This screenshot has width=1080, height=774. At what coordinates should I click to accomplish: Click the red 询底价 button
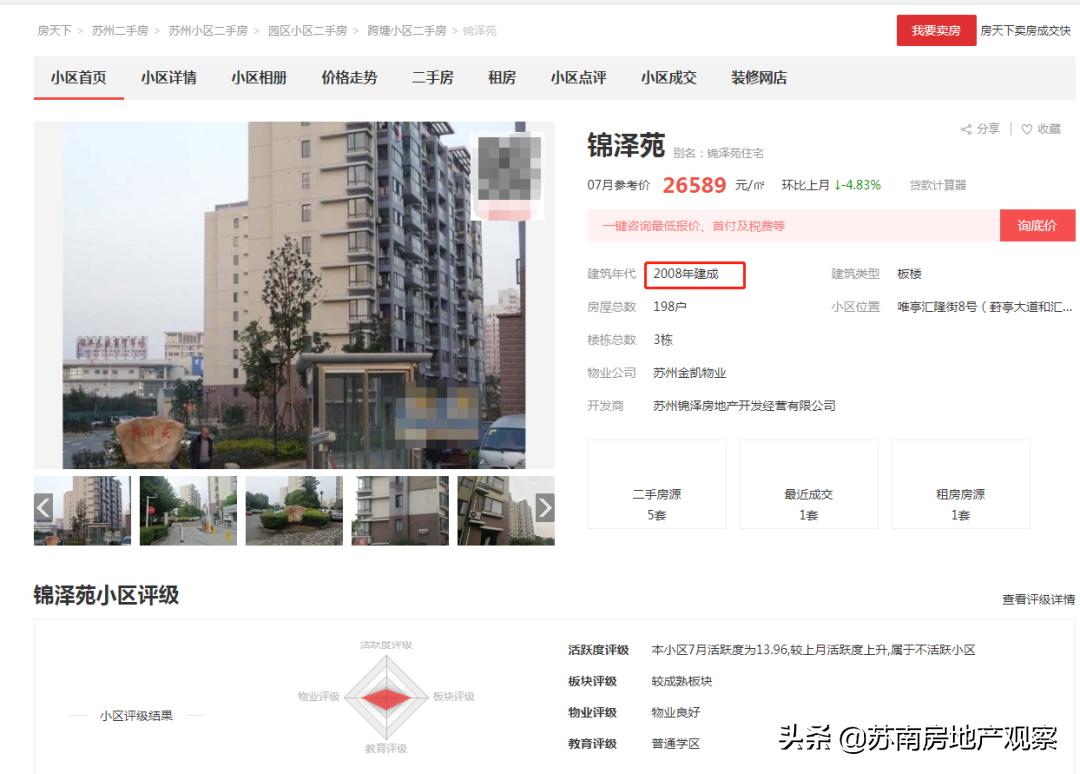[x=1037, y=225]
